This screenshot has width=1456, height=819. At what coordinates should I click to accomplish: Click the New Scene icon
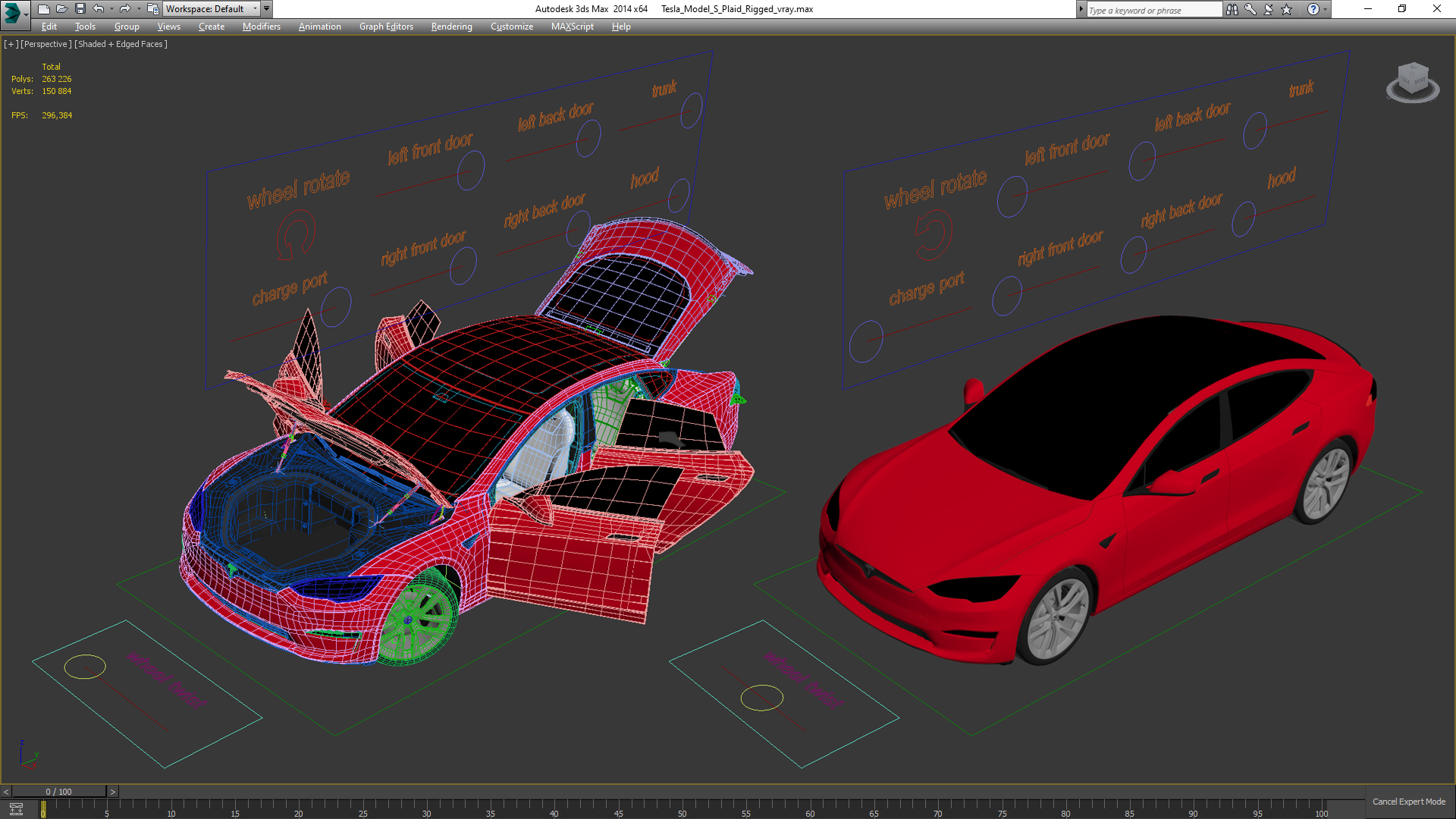coord(43,9)
